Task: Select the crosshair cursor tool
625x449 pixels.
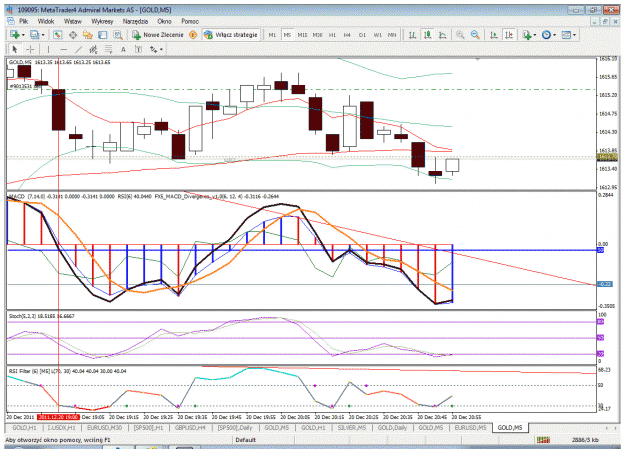Action: click(30, 49)
